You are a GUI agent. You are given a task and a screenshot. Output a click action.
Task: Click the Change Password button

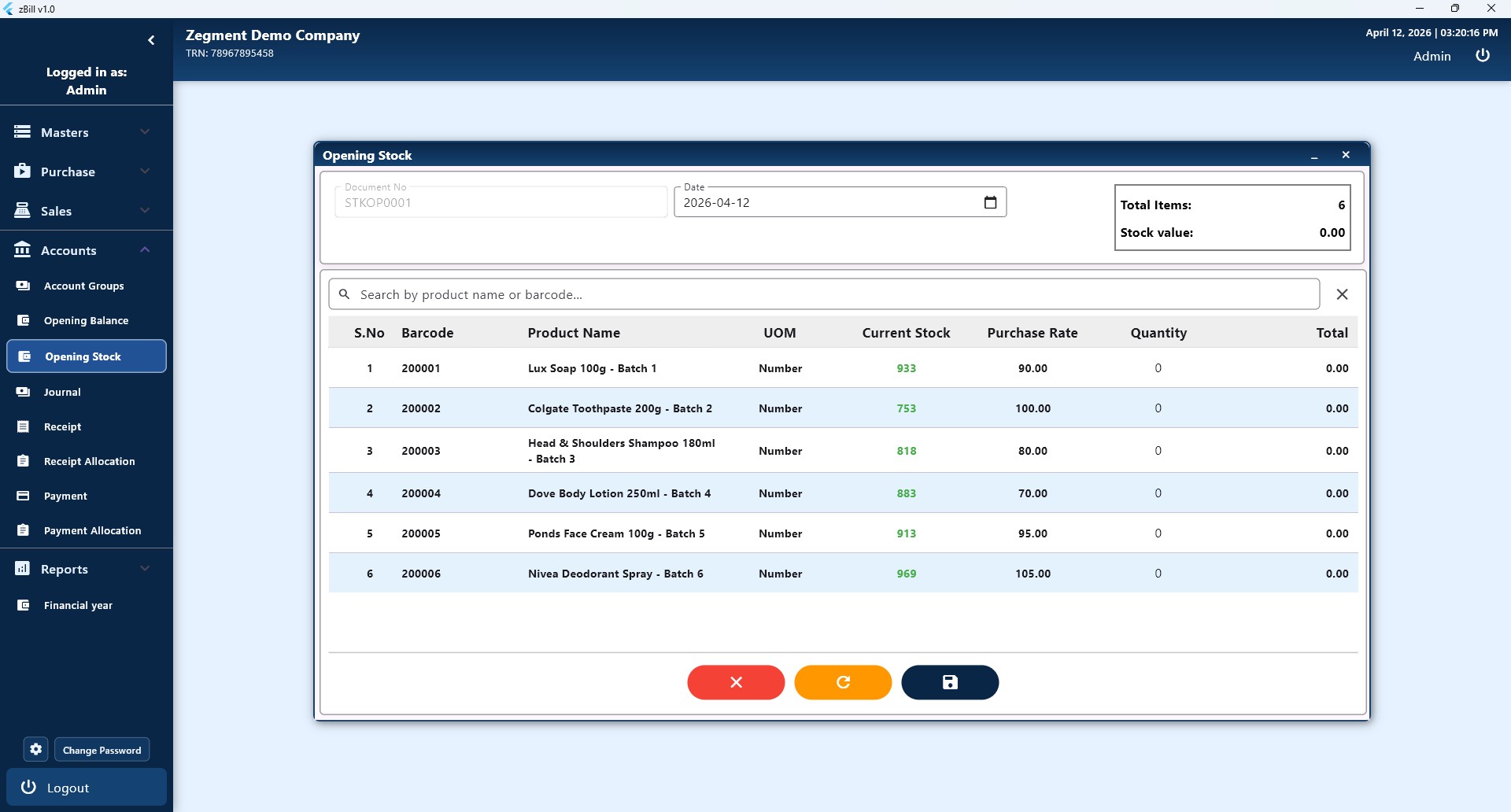[x=102, y=750]
